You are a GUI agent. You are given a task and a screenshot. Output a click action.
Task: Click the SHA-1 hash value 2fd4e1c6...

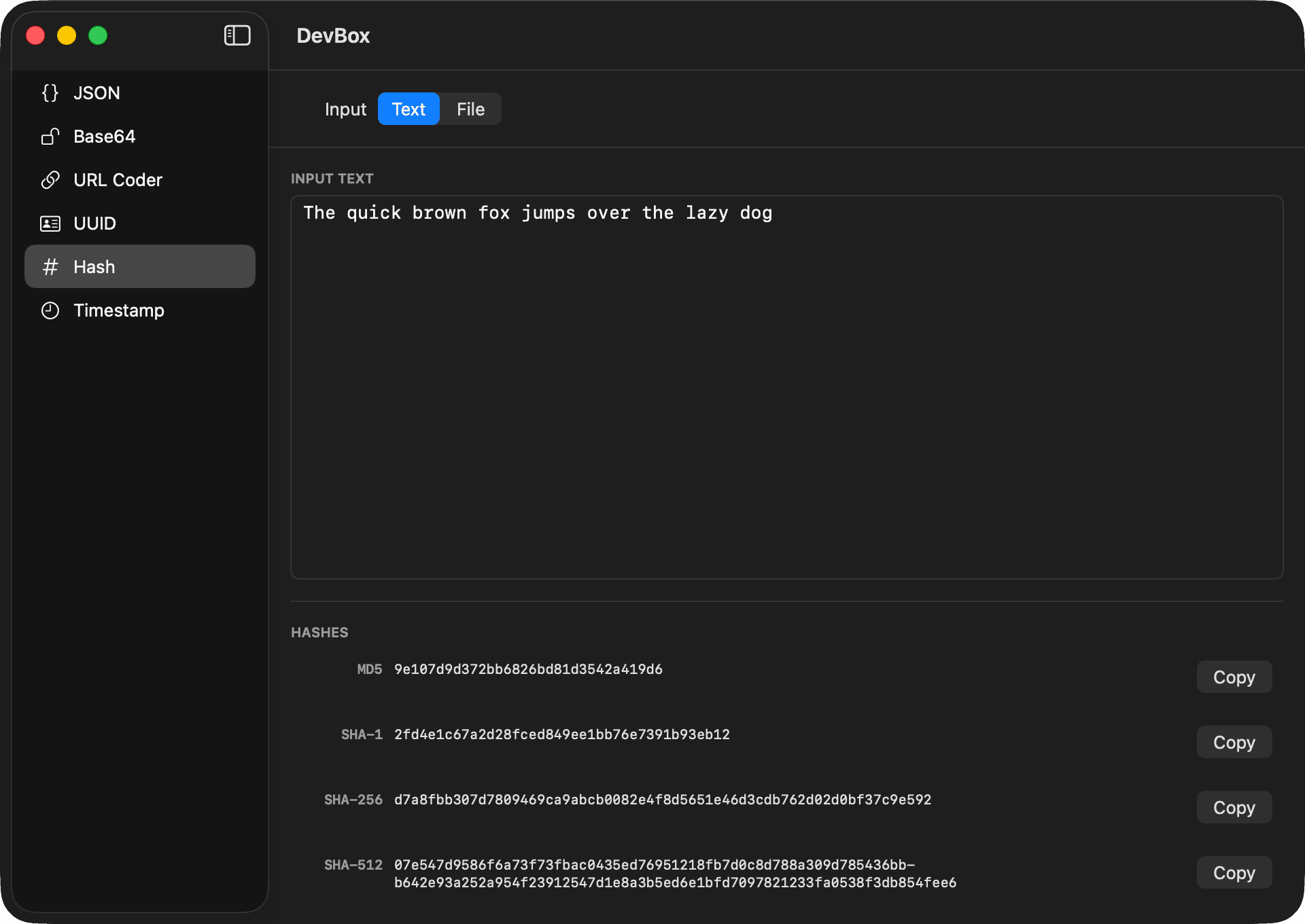point(562,734)
